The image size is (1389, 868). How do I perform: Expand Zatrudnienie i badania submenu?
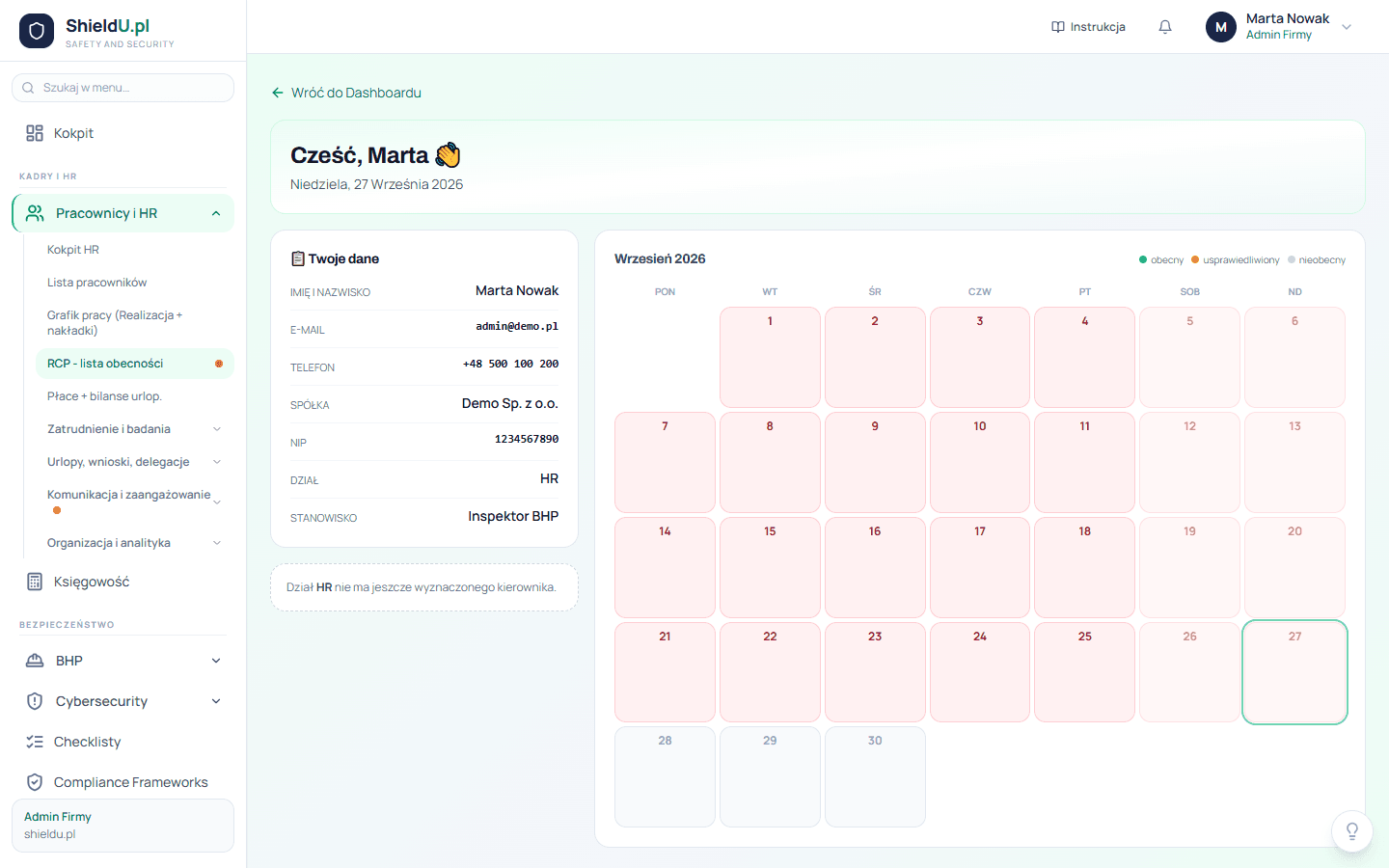pos(134,429)
